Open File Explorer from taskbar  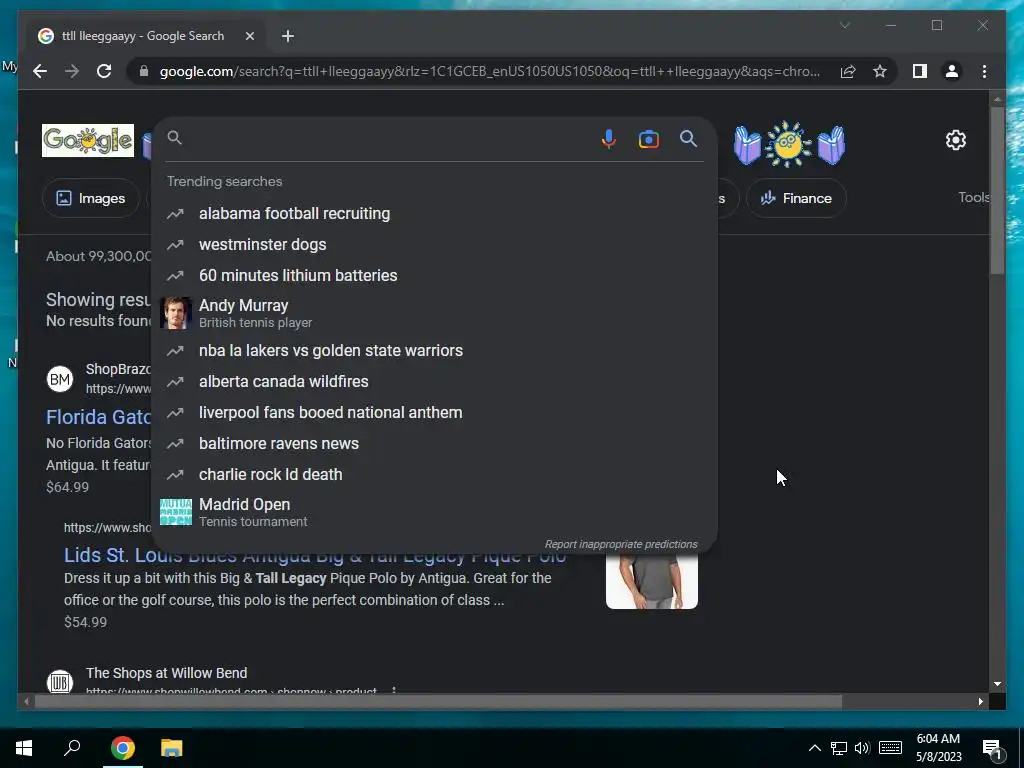(x=172, y=748)
